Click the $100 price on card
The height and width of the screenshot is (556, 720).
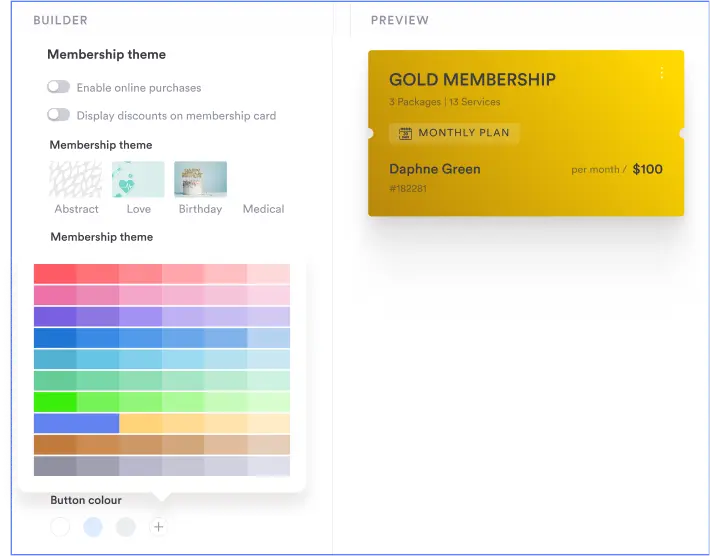click(x=647, y=169)
